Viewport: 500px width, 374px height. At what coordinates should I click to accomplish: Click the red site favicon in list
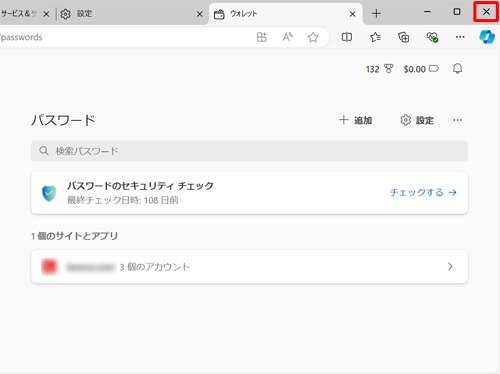tap(49, 267)
